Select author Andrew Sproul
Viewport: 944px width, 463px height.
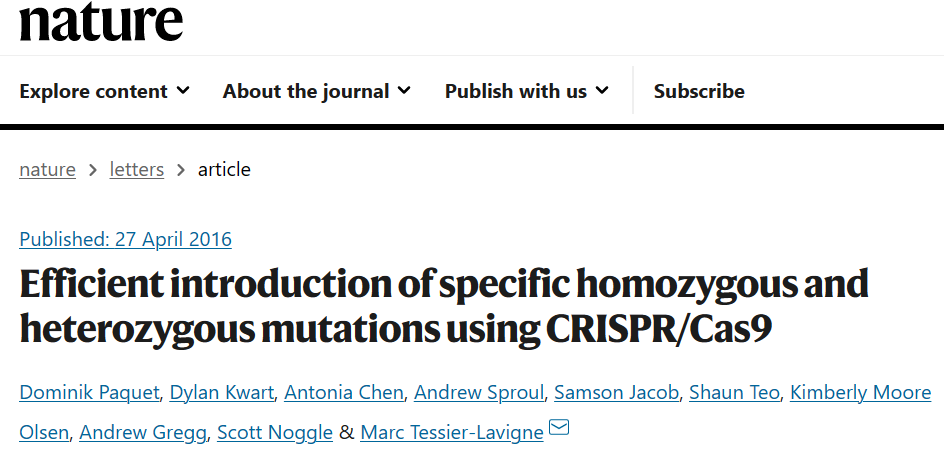(x=479, y=393)
